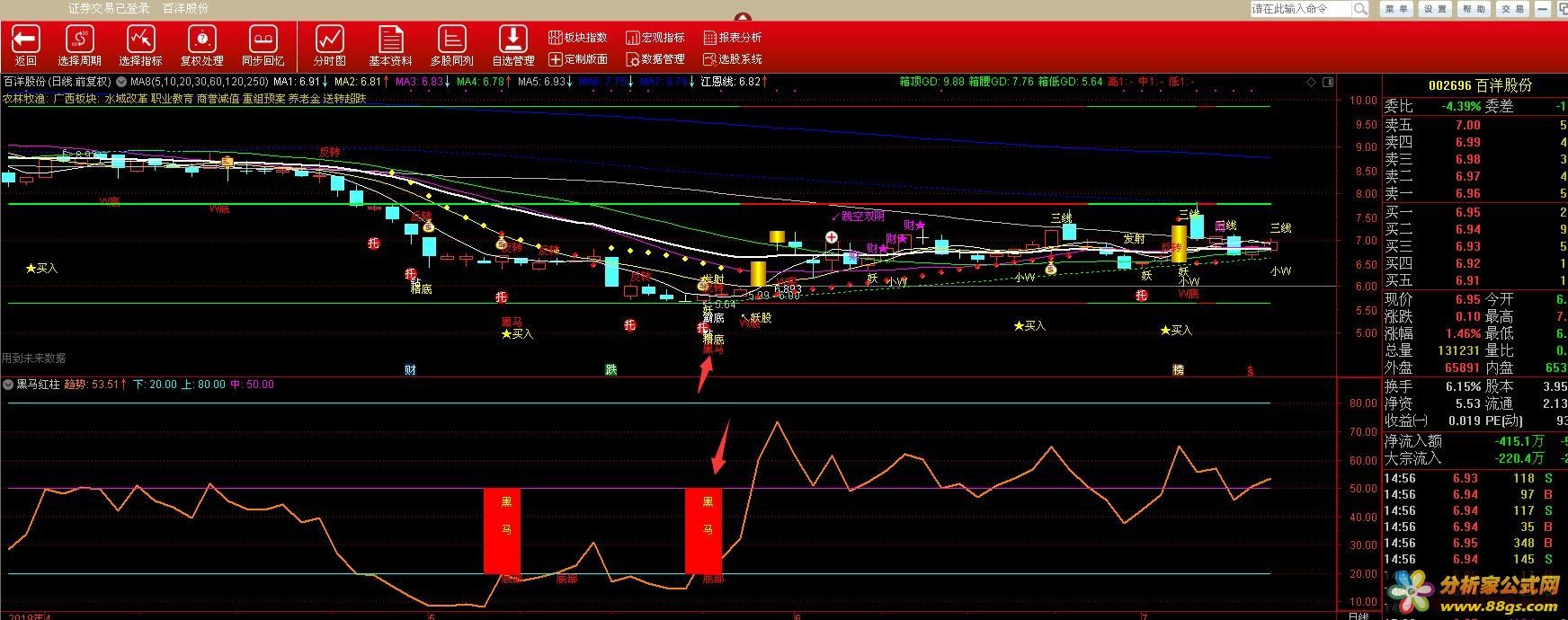Open the 交易 trading menu
Viewport: 1568px width, 620px height.
1512,9
